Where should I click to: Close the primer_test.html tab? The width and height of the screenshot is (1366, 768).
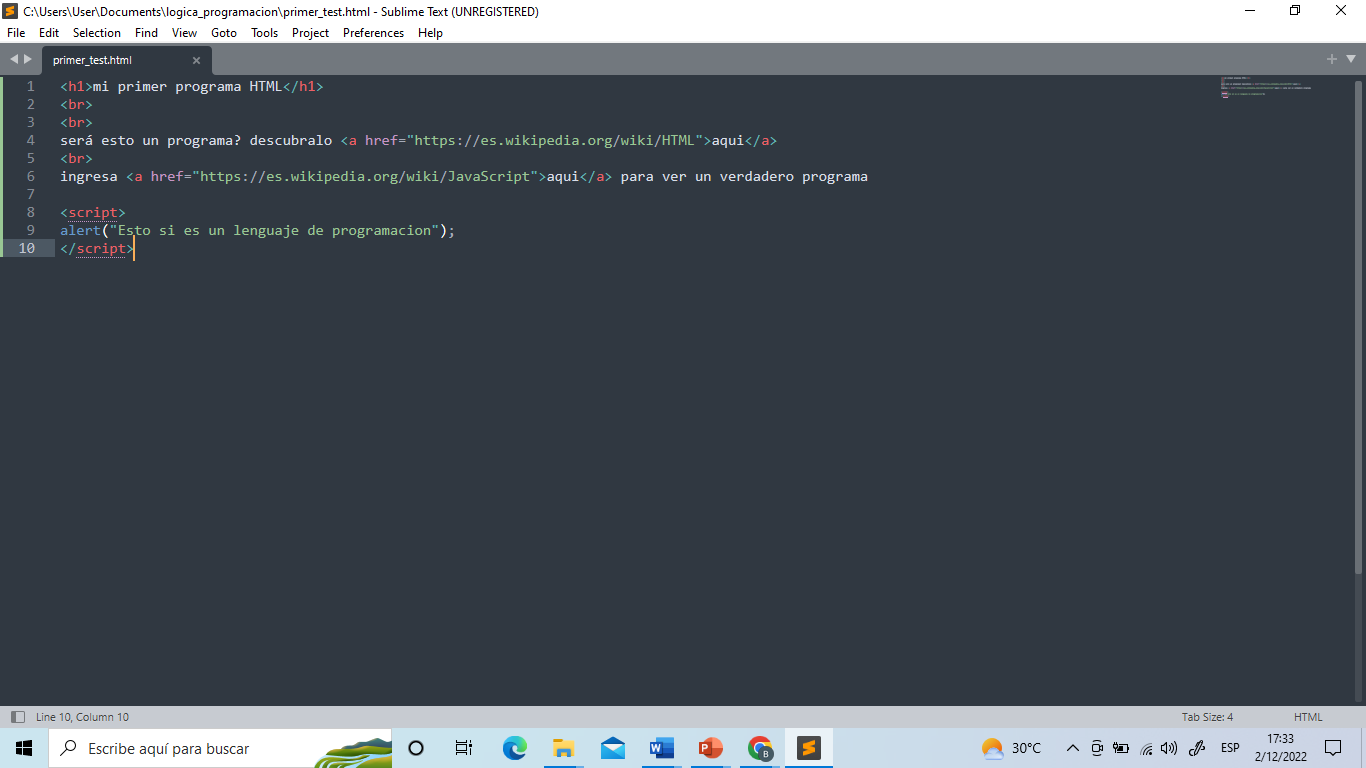point(196,60)
